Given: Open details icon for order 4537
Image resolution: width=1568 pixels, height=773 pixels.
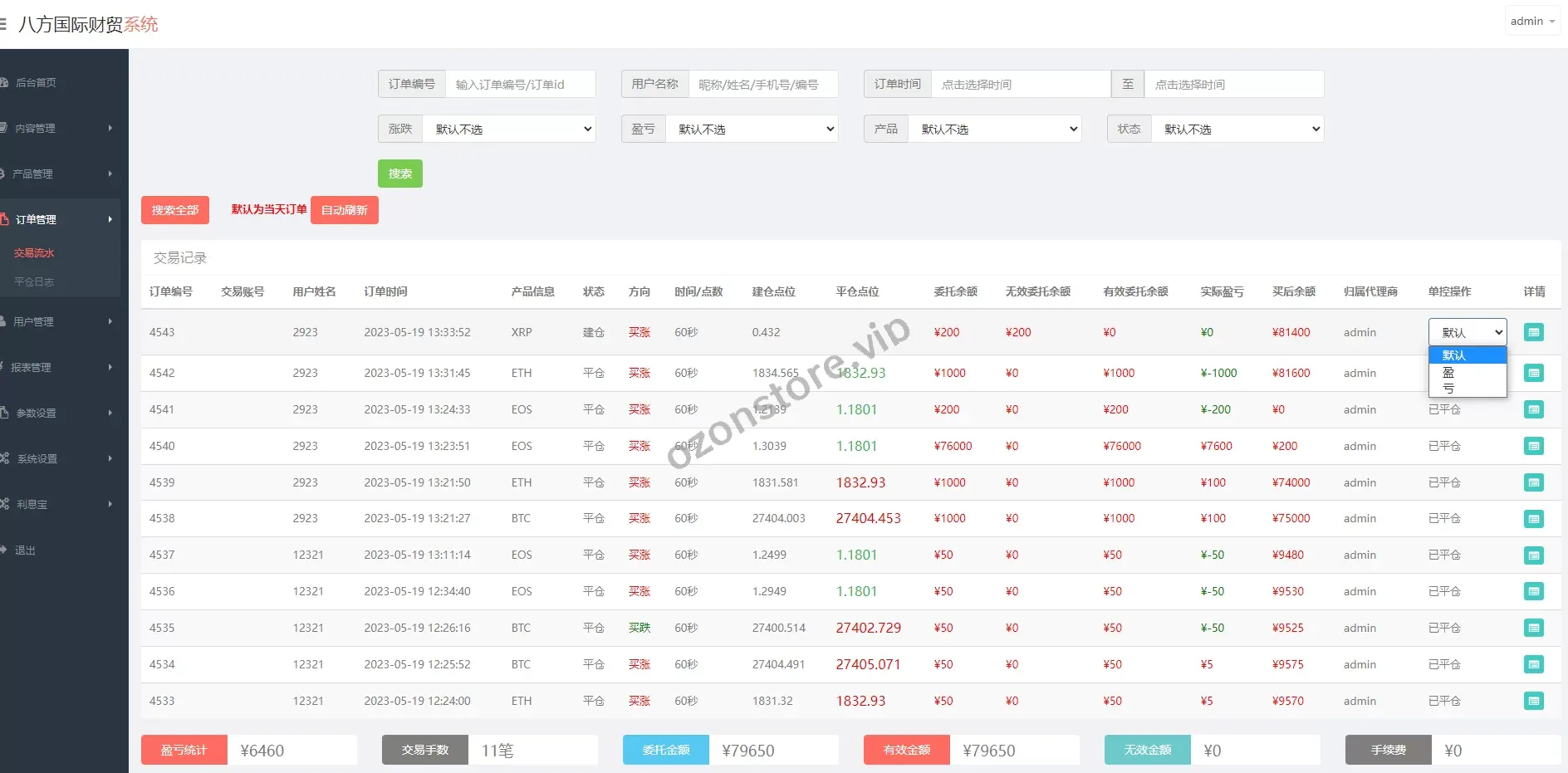Looking at the screenshot, I should [x=1533, y=555].
